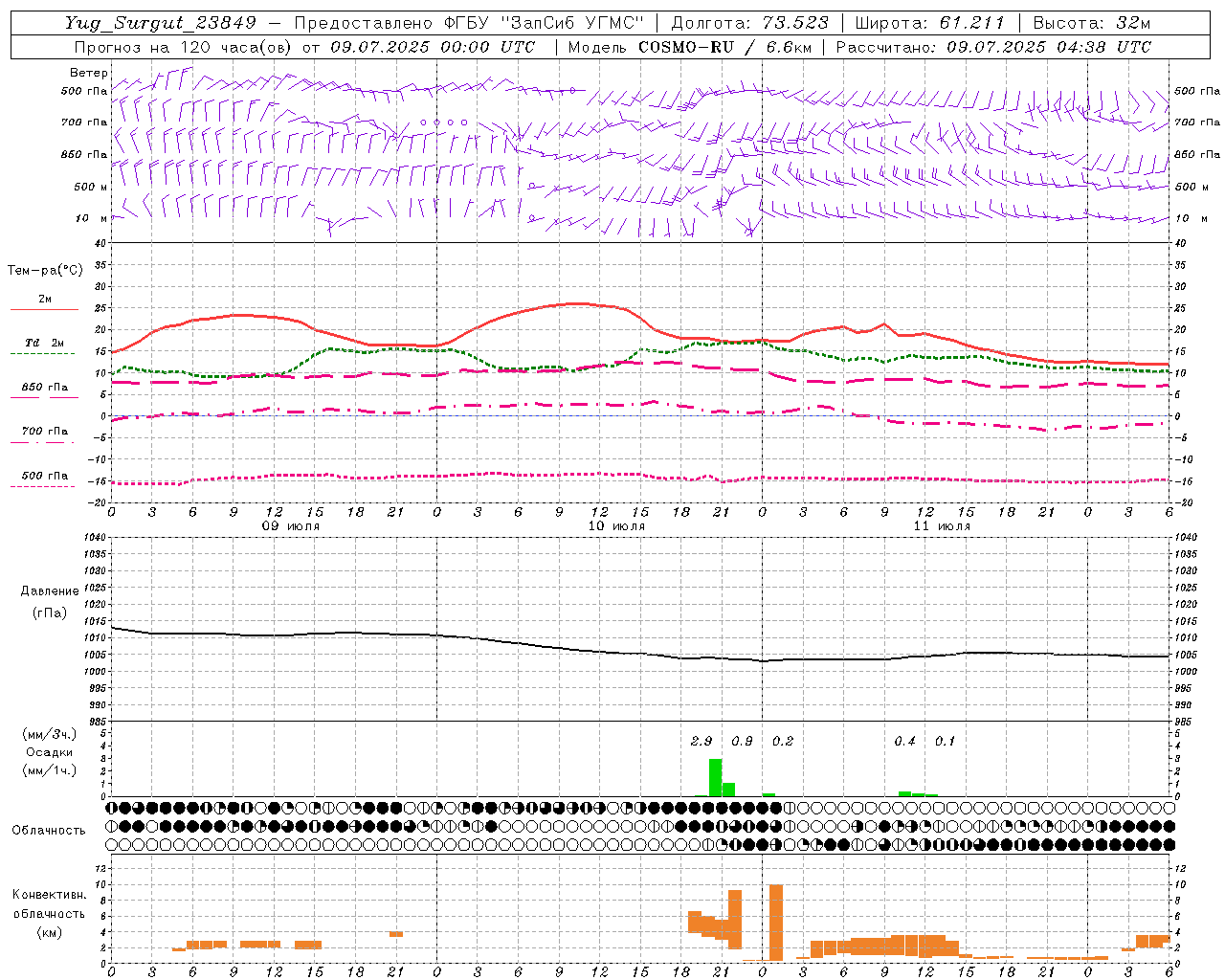Select the model name COSMO-RU / 6.6км
This screenshot has width=1225, height=980.
tap(724, 47)
